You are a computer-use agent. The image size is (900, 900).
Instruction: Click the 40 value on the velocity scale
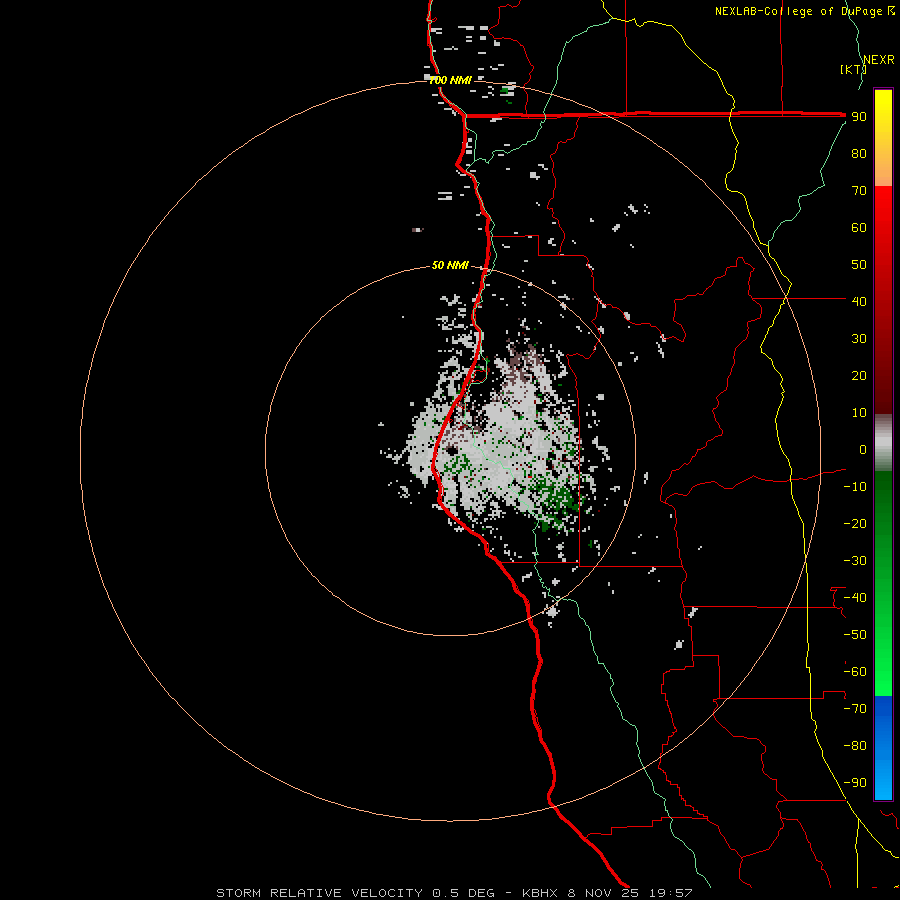(x=859, y=301)
